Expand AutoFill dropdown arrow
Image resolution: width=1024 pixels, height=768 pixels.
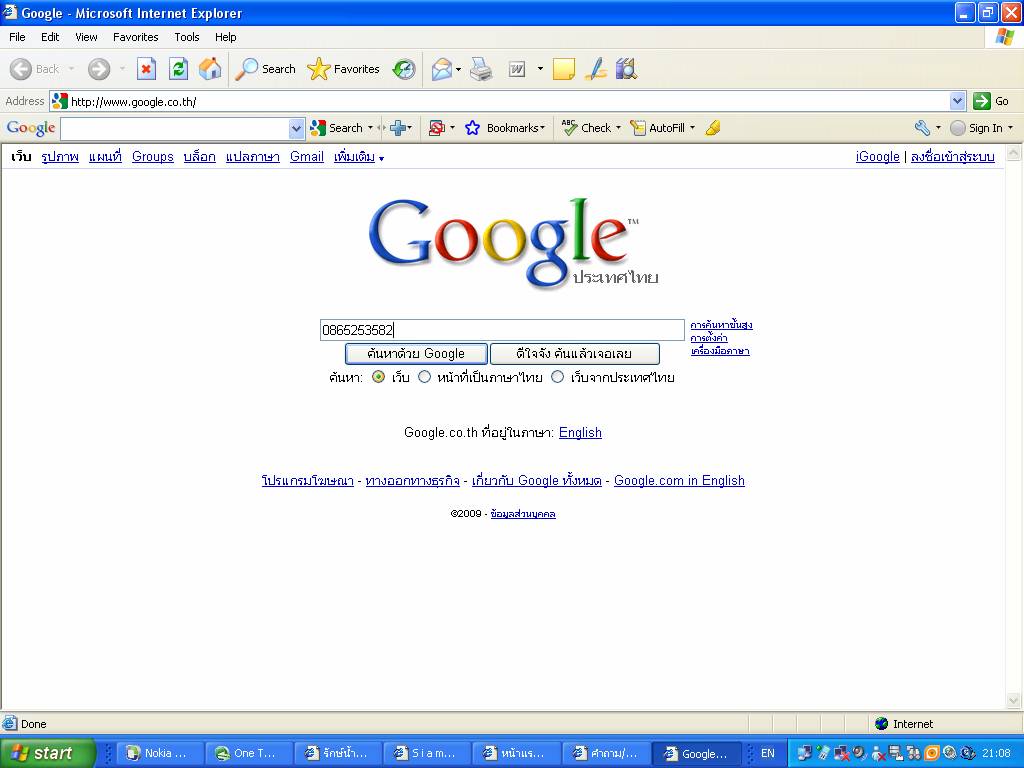(x=692, y=128)
